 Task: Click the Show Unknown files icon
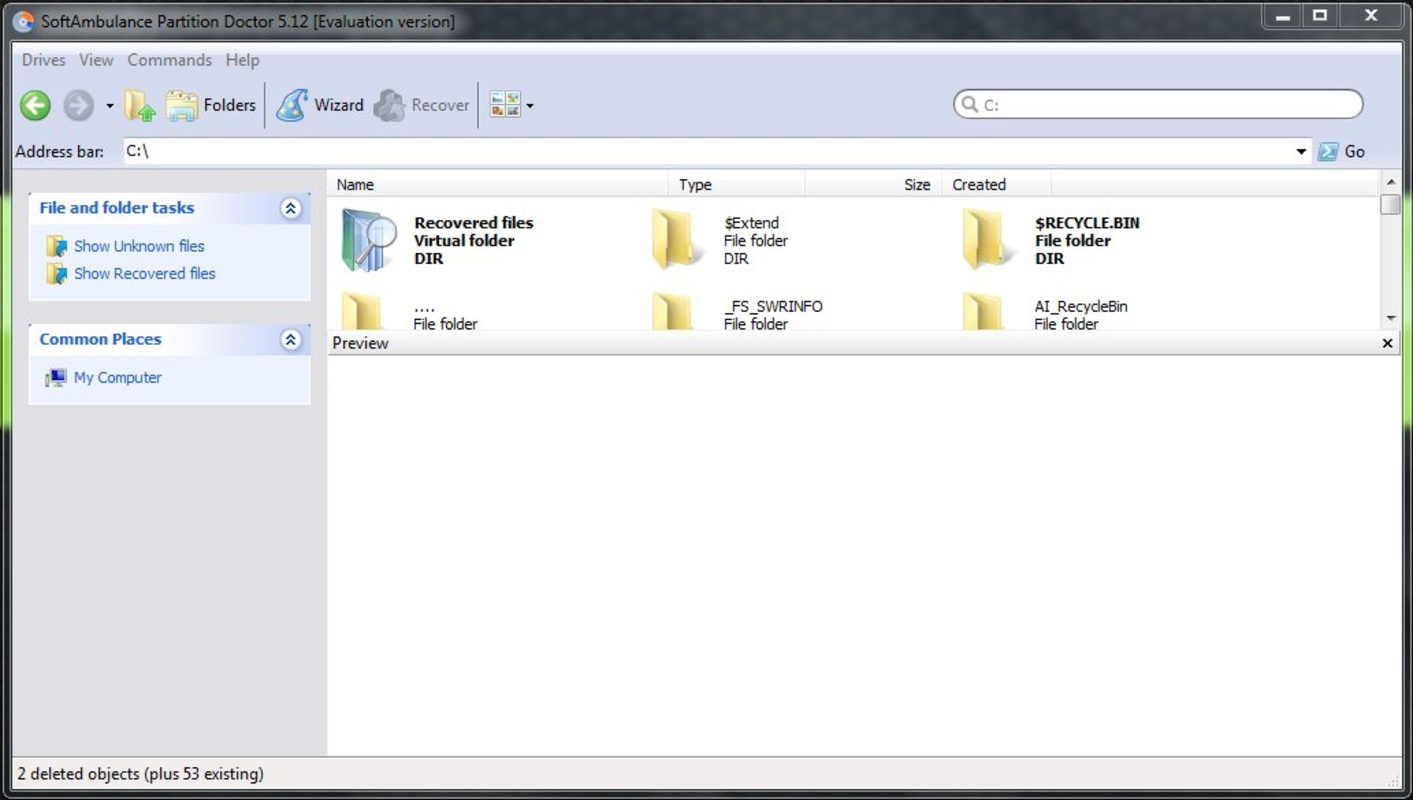click(57, 246)
